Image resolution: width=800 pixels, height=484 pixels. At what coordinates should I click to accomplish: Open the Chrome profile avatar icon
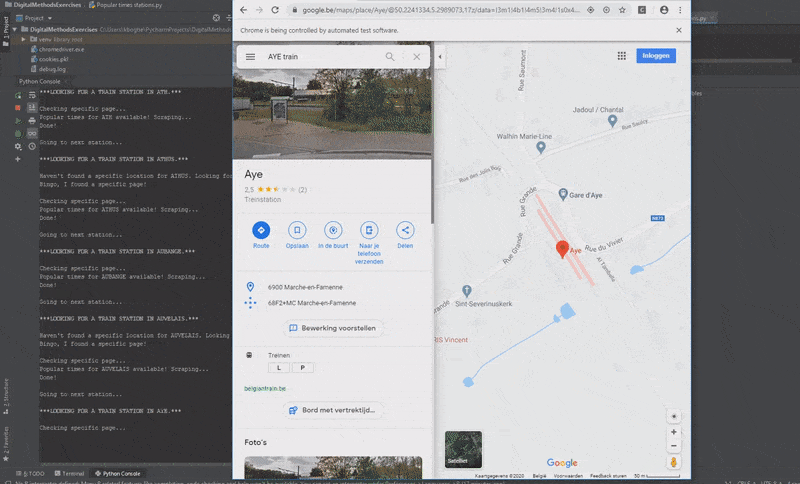pos(664,10)
